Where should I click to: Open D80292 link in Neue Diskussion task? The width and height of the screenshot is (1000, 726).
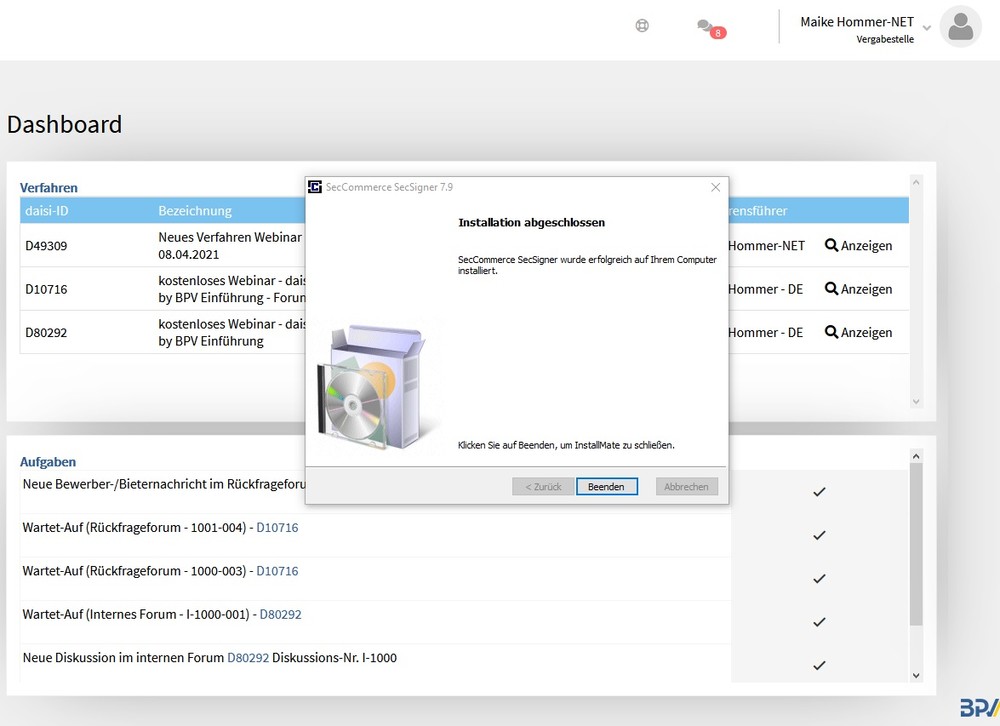coord(248,658)
